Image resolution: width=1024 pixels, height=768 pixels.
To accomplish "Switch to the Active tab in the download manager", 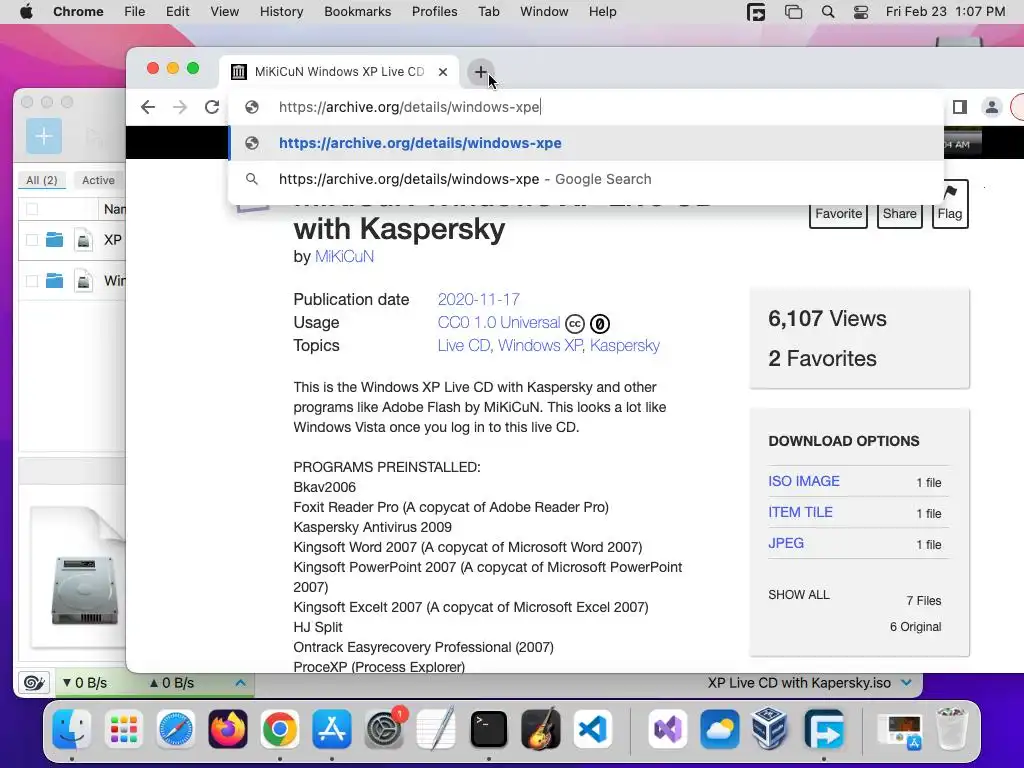I will pyautogui.click(x=98, y=180).
